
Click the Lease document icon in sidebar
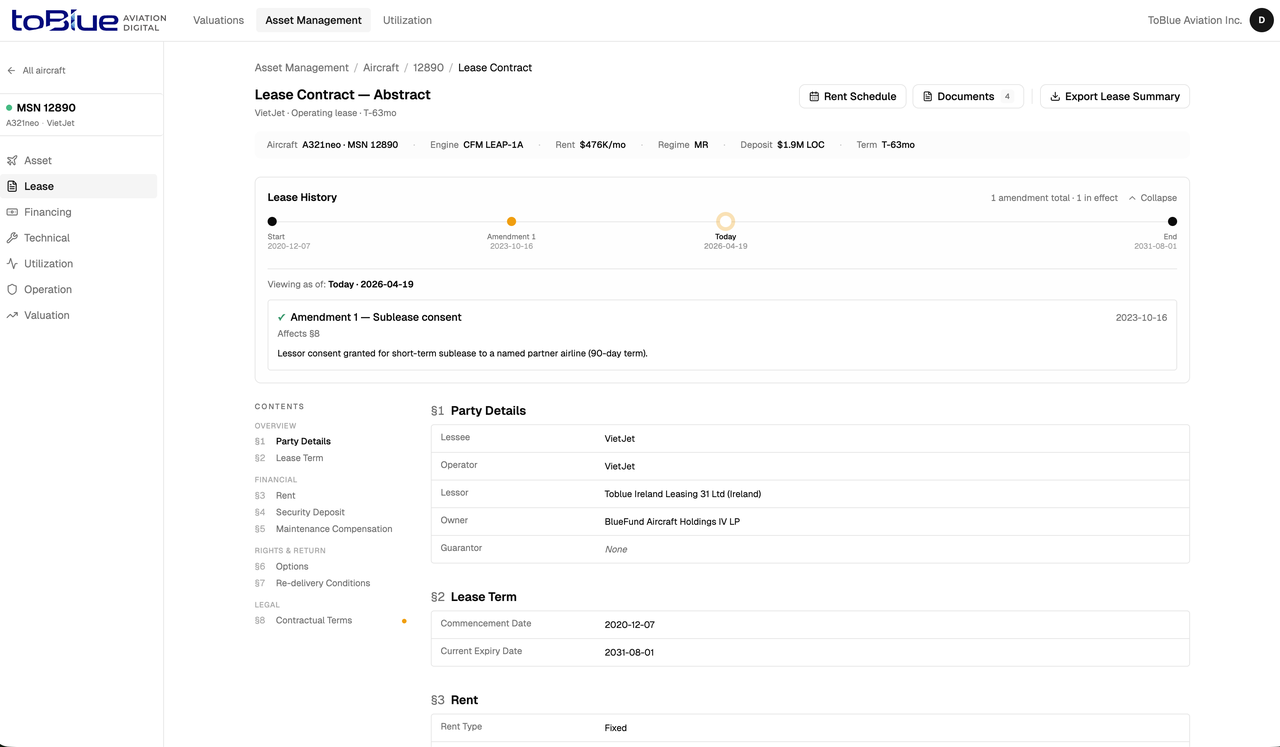12,186
